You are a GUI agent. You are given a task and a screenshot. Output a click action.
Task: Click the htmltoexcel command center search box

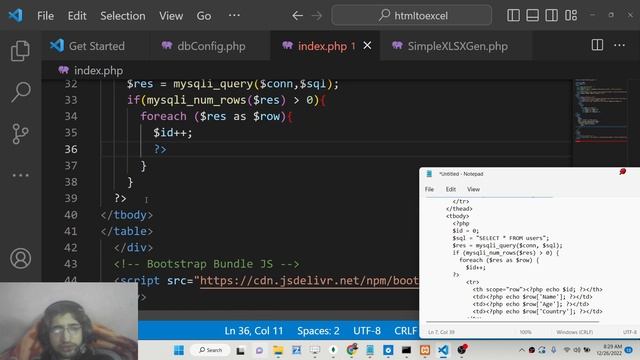(x=412, y=16)
